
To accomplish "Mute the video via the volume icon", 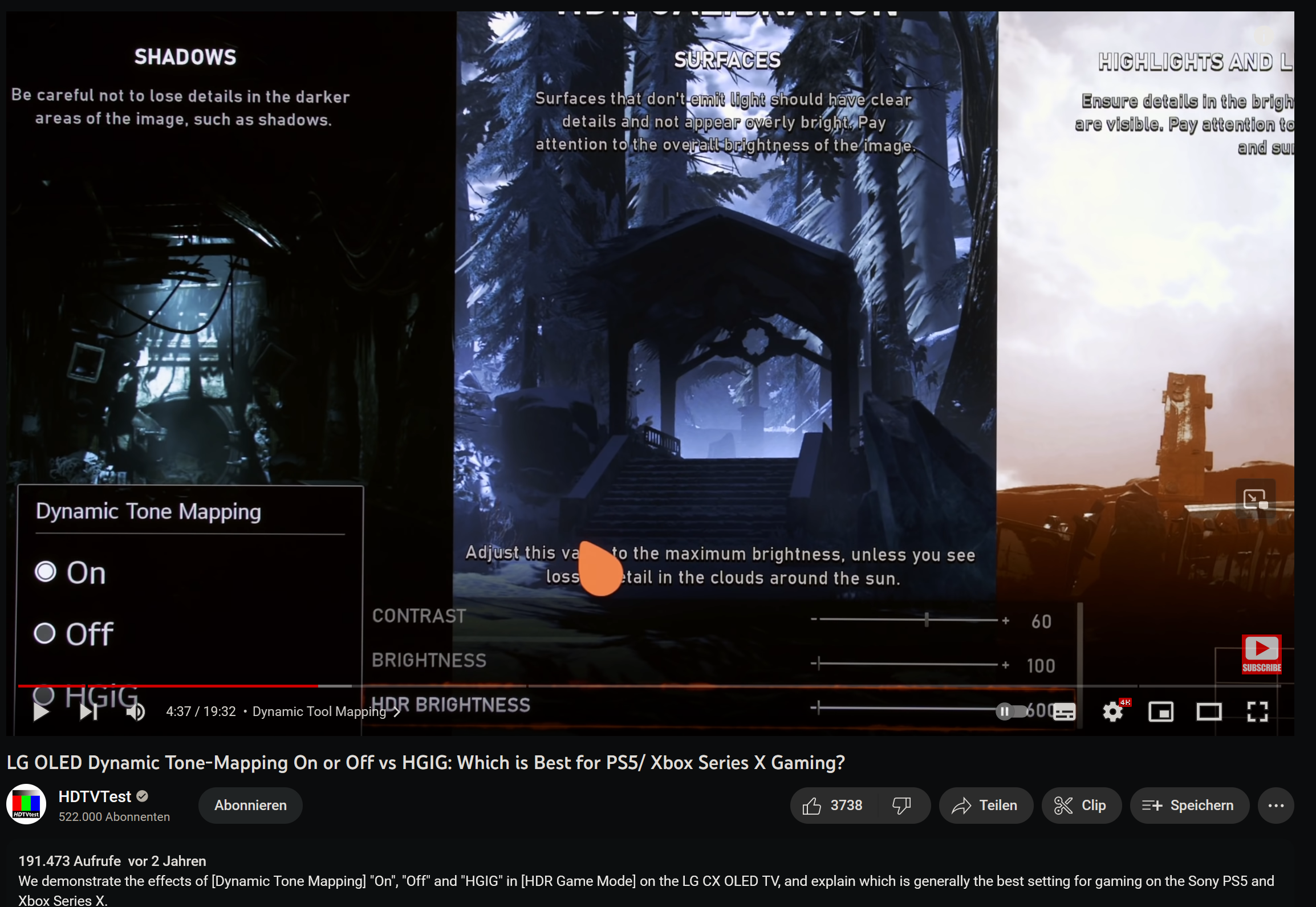I will 136,711.
